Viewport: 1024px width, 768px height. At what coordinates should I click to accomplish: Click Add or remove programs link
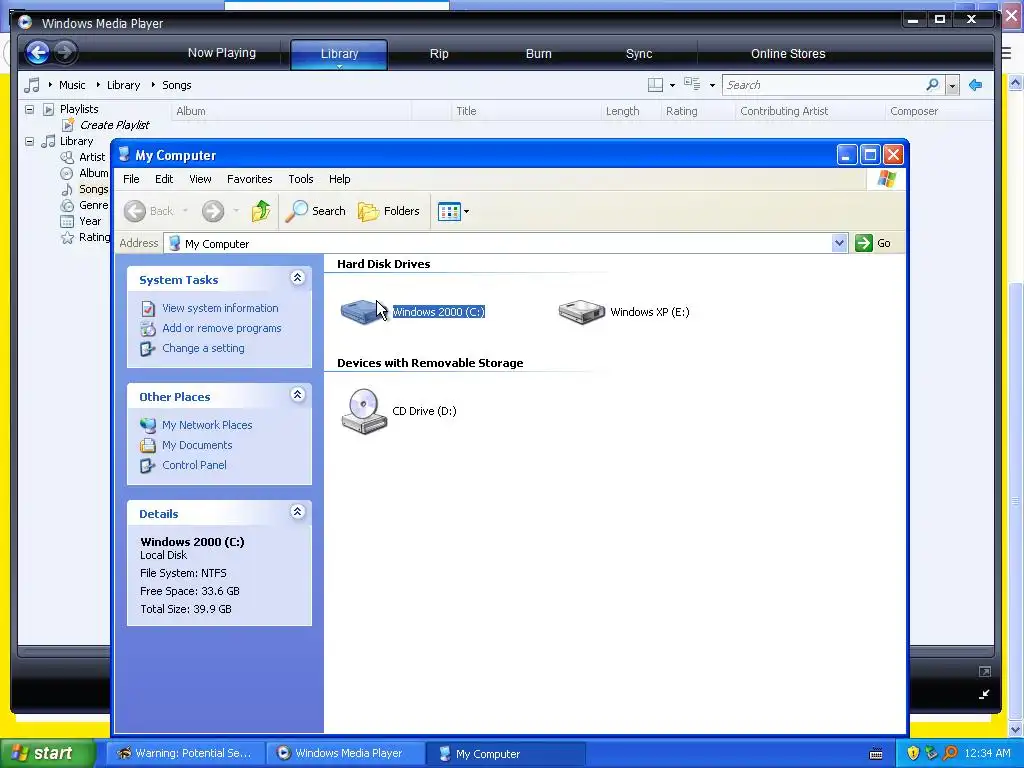[222, 328]
